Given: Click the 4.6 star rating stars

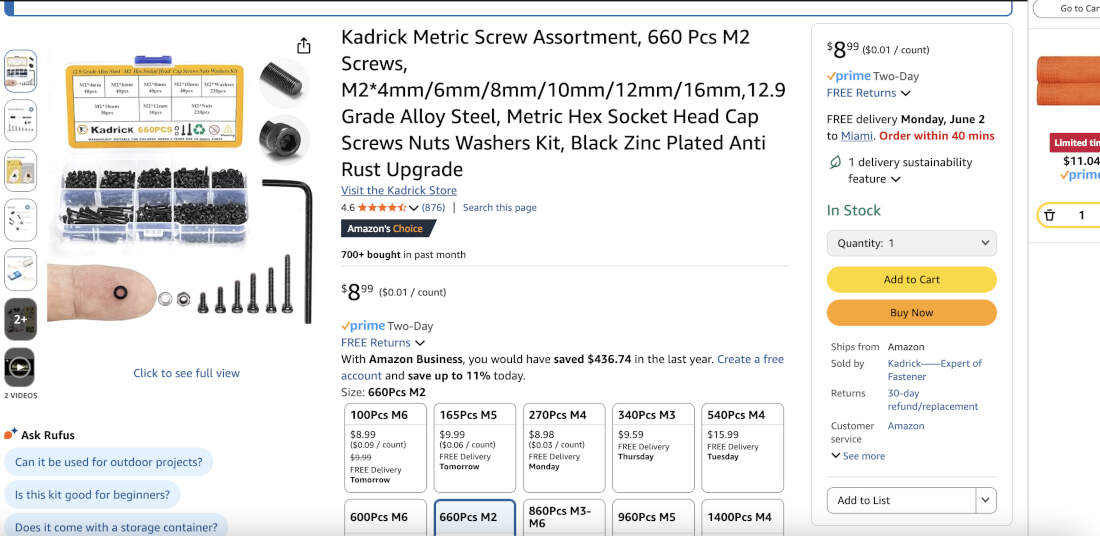Looking at the screenshot, I should coord(382,208).
